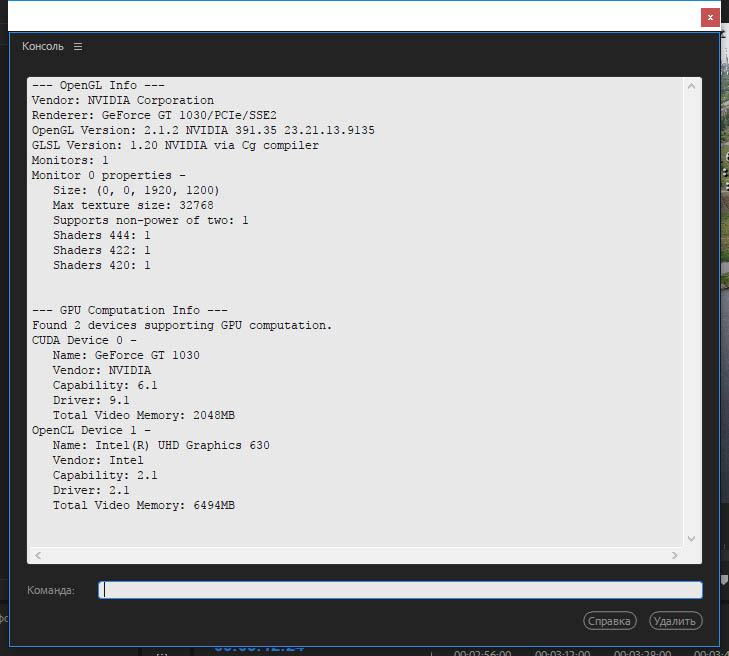Click the CUDA Device 0 line
Image resolution: width=729 pixels, height=656 pixels.
[x=84, y=340]
